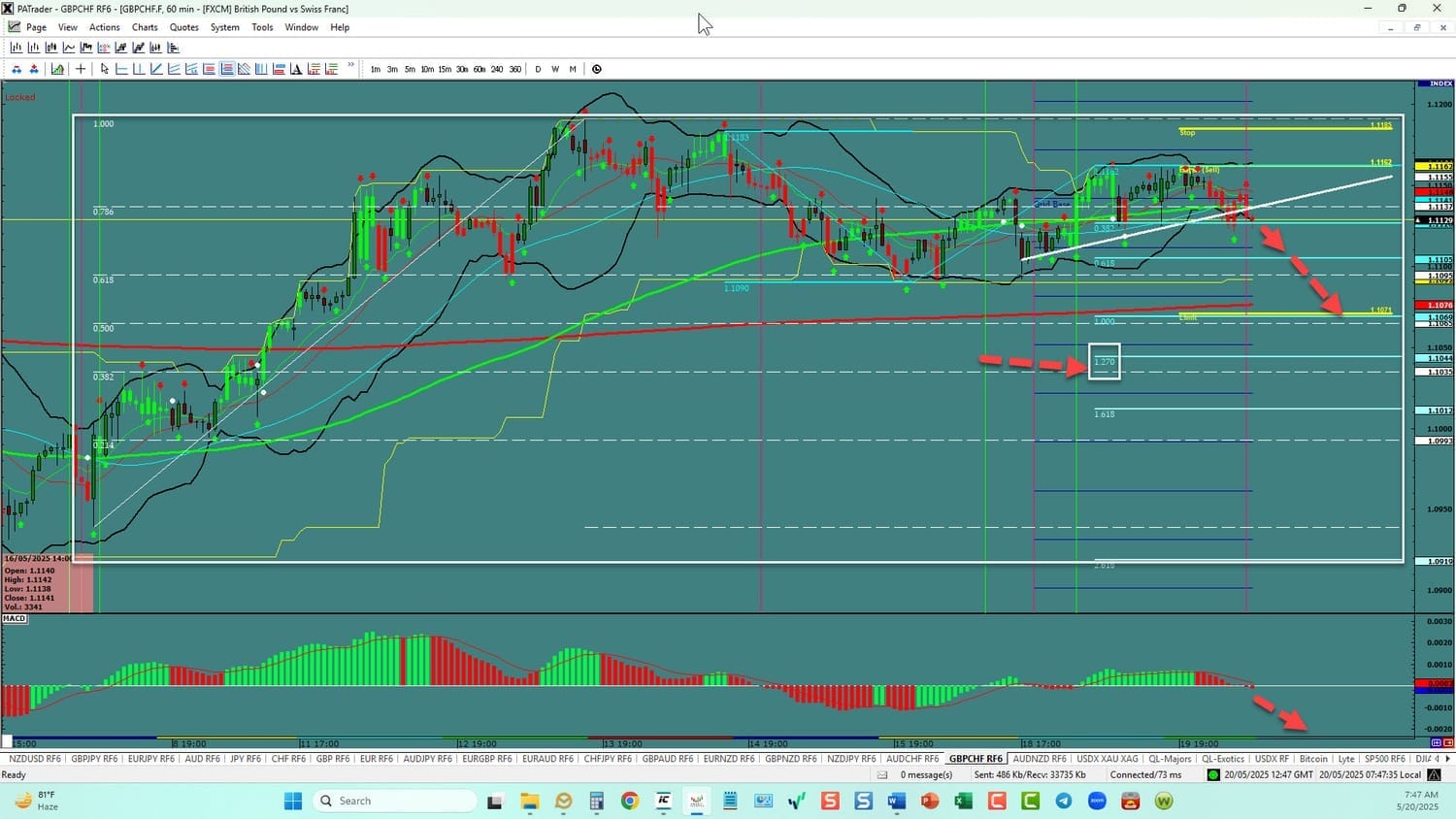Select the text annotation tool

coord(296,69)
